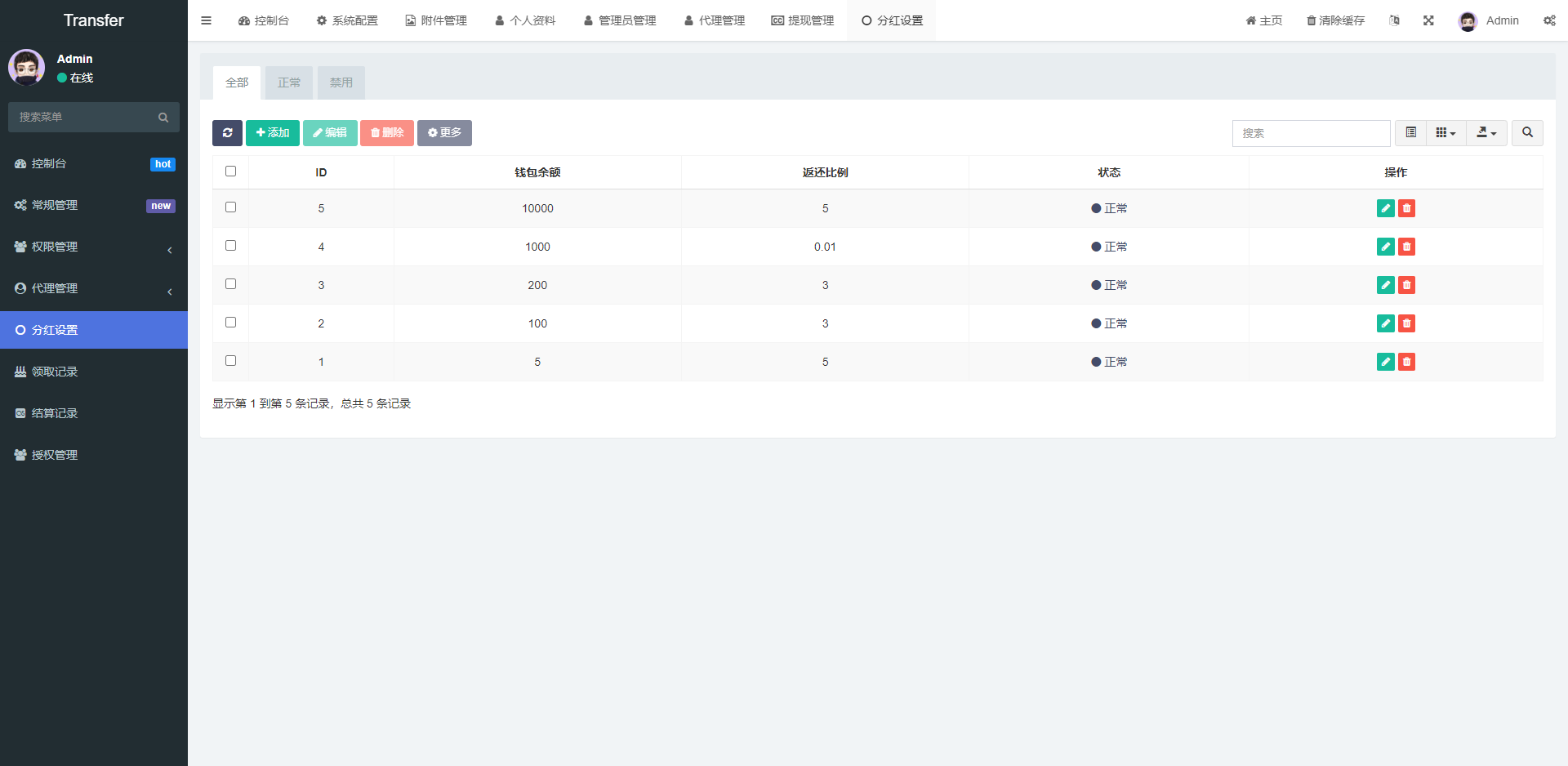
Task: Click the refresh table icon button
Action: pyautogui.click(x=227, y=133)
